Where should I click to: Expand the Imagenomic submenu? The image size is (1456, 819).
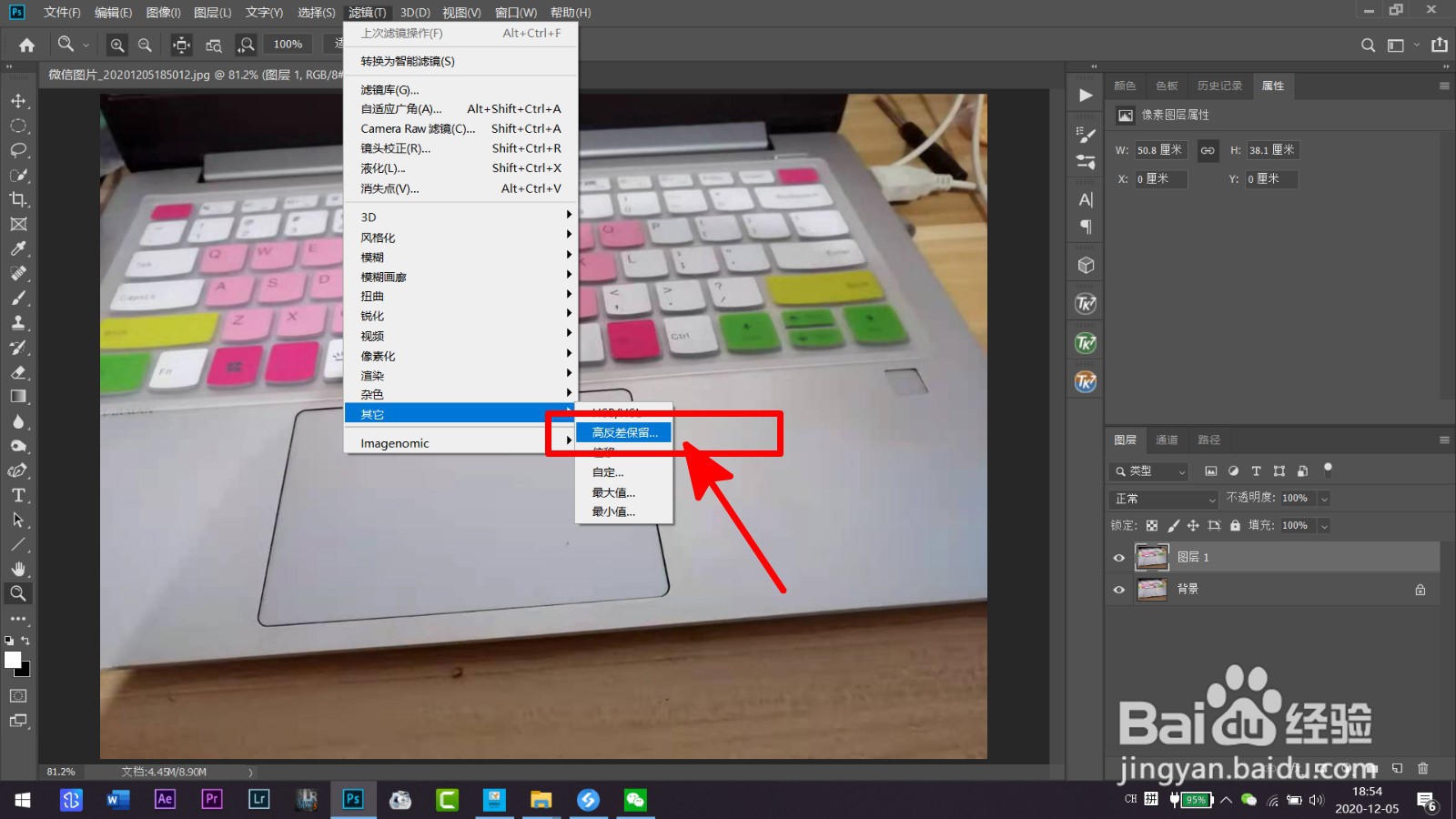coord(460,443)
